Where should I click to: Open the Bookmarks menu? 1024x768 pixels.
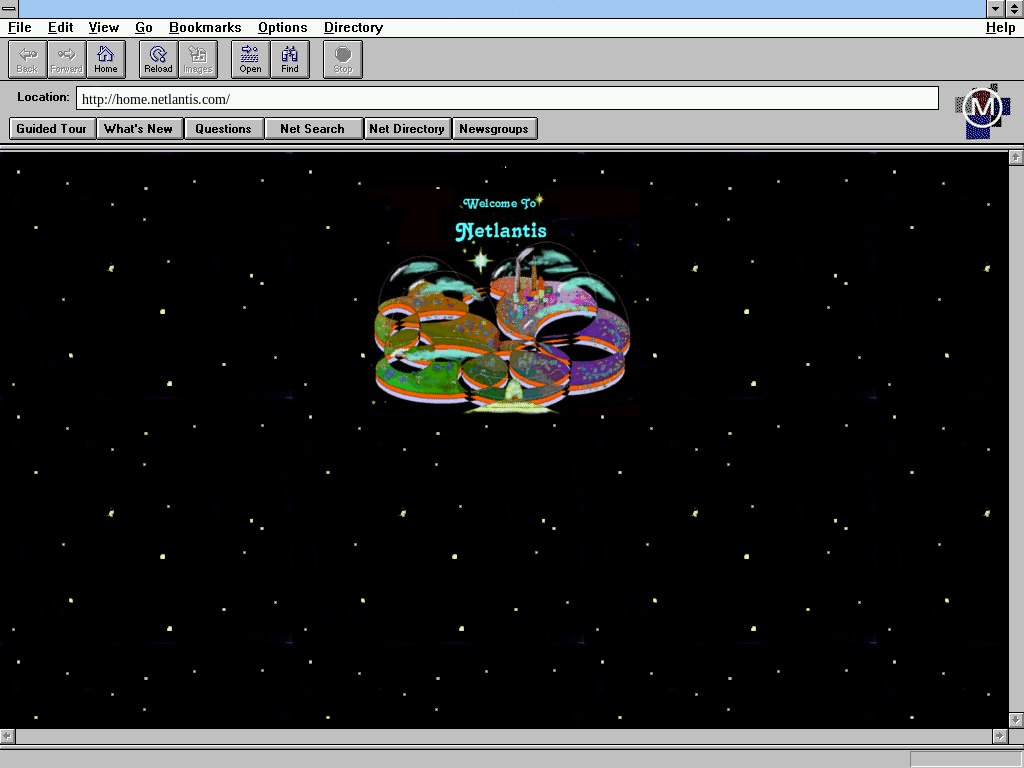pyautogui.click(x=205, y=28)
